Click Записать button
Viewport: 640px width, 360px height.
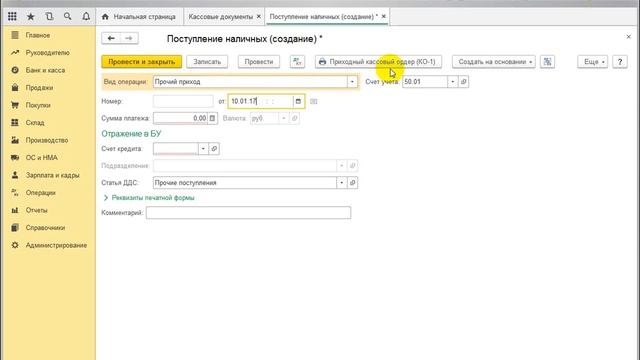207,62
